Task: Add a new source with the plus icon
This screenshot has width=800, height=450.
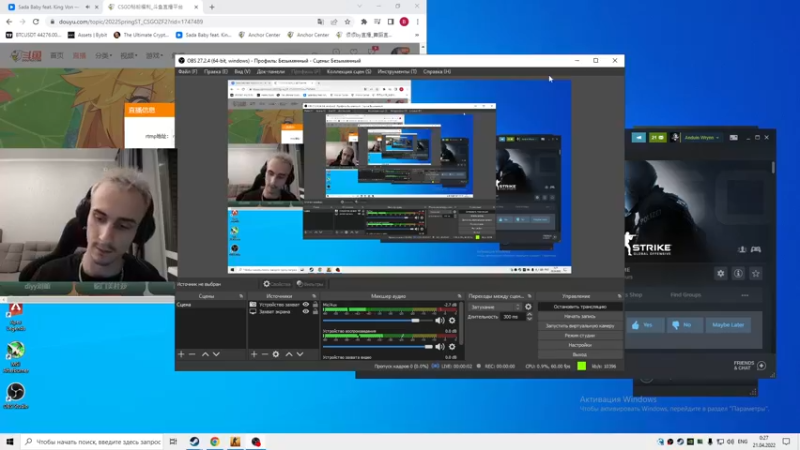Action: point(254,354)
